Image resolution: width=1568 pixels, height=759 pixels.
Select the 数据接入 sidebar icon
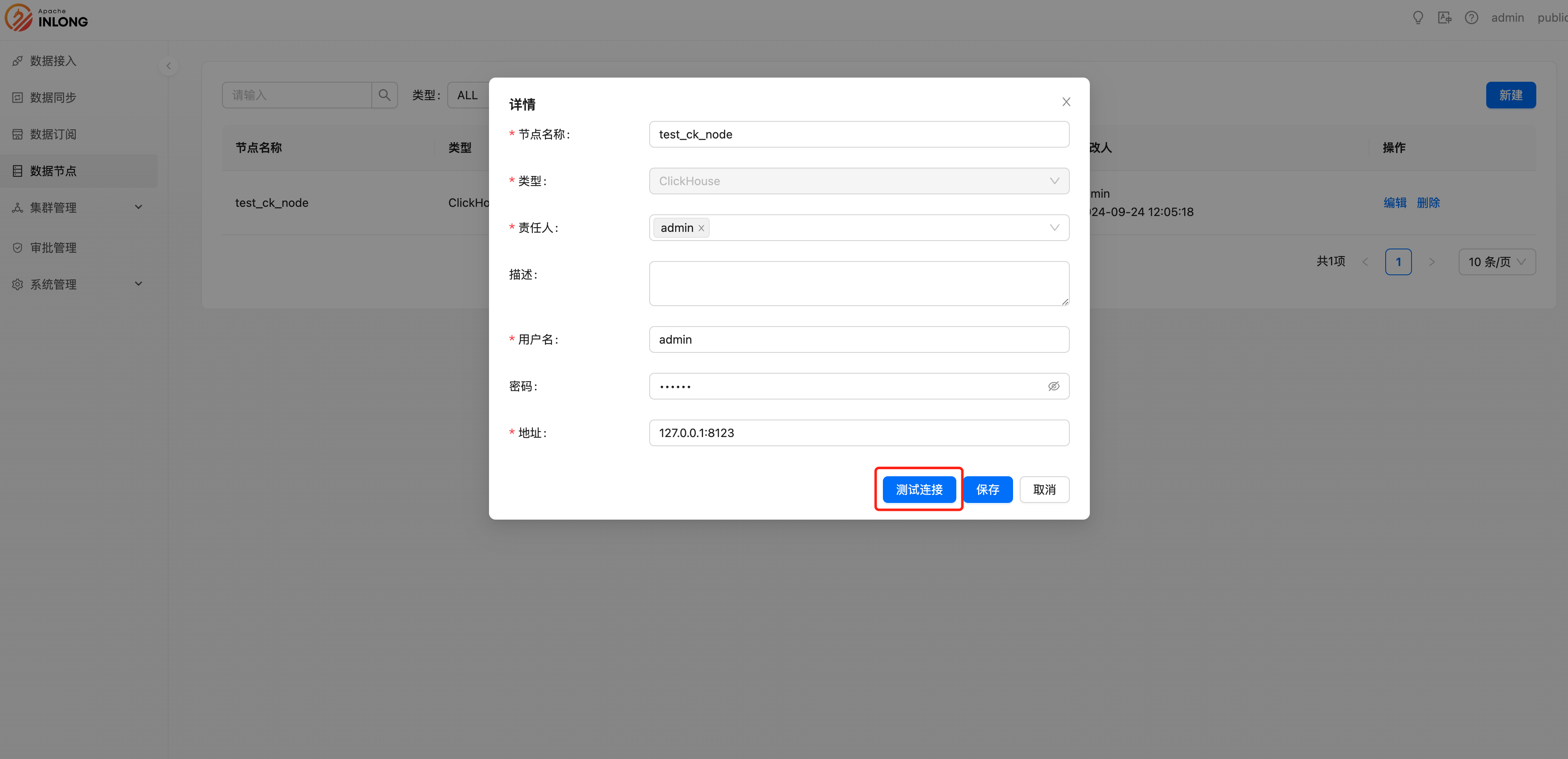[x=18, y=60]
